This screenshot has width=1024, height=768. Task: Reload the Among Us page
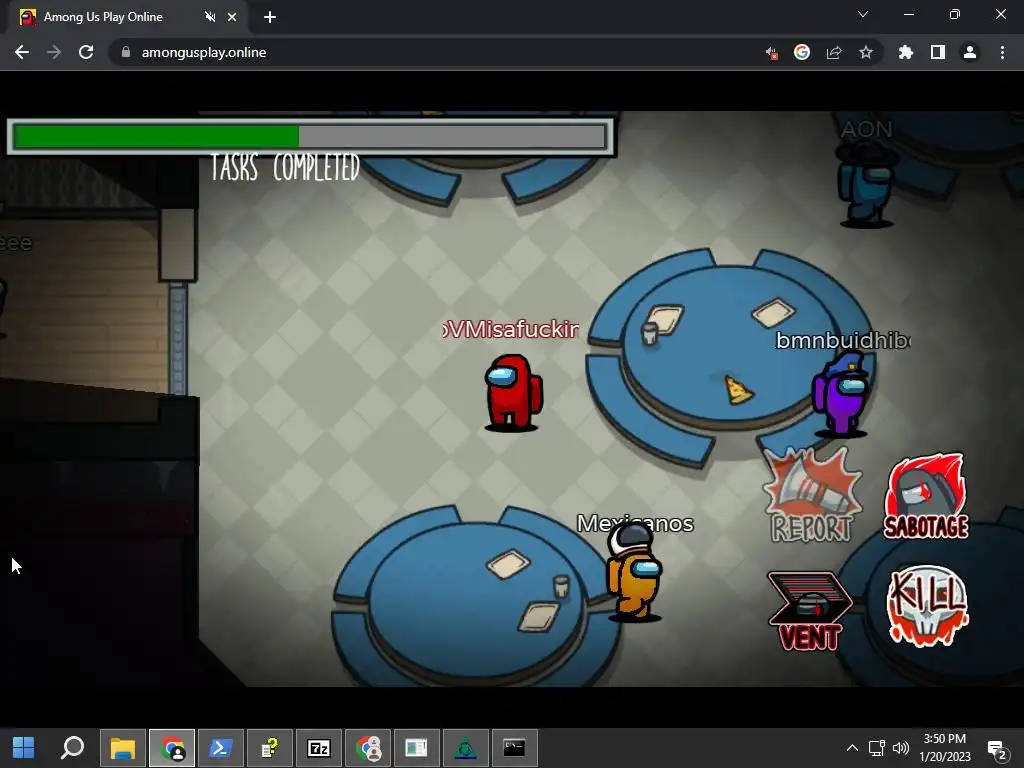86,52
